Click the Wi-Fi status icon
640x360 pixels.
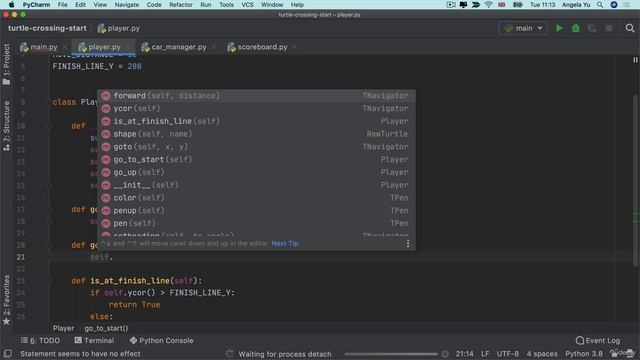coord(489,4)
